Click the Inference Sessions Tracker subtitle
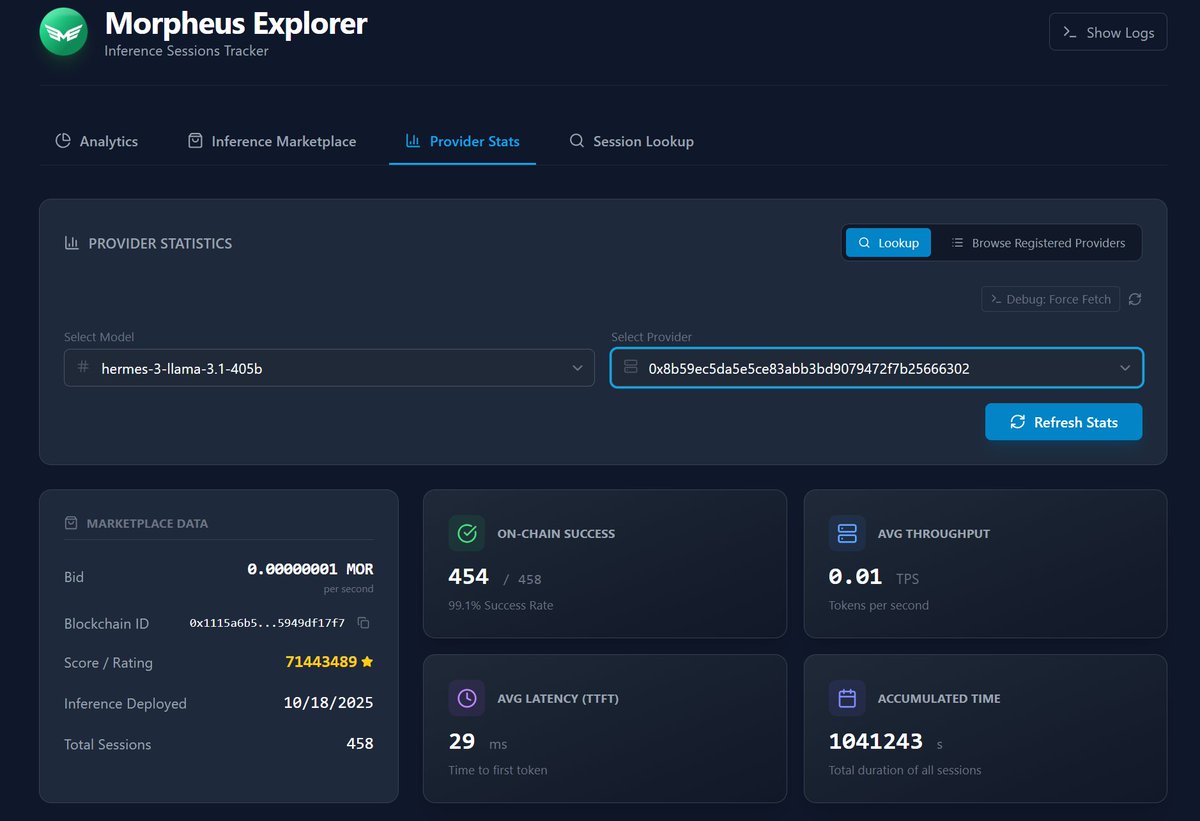 pyautogui.click(x=186, y=50)
